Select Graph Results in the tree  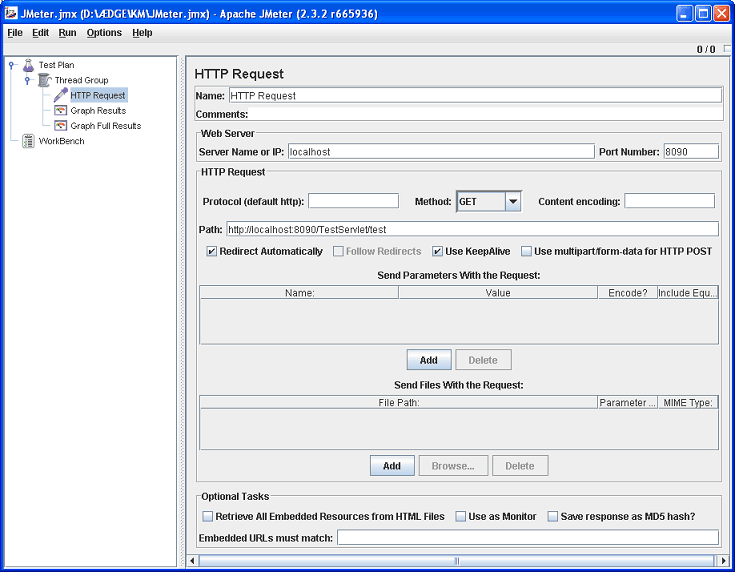[98, 111]
